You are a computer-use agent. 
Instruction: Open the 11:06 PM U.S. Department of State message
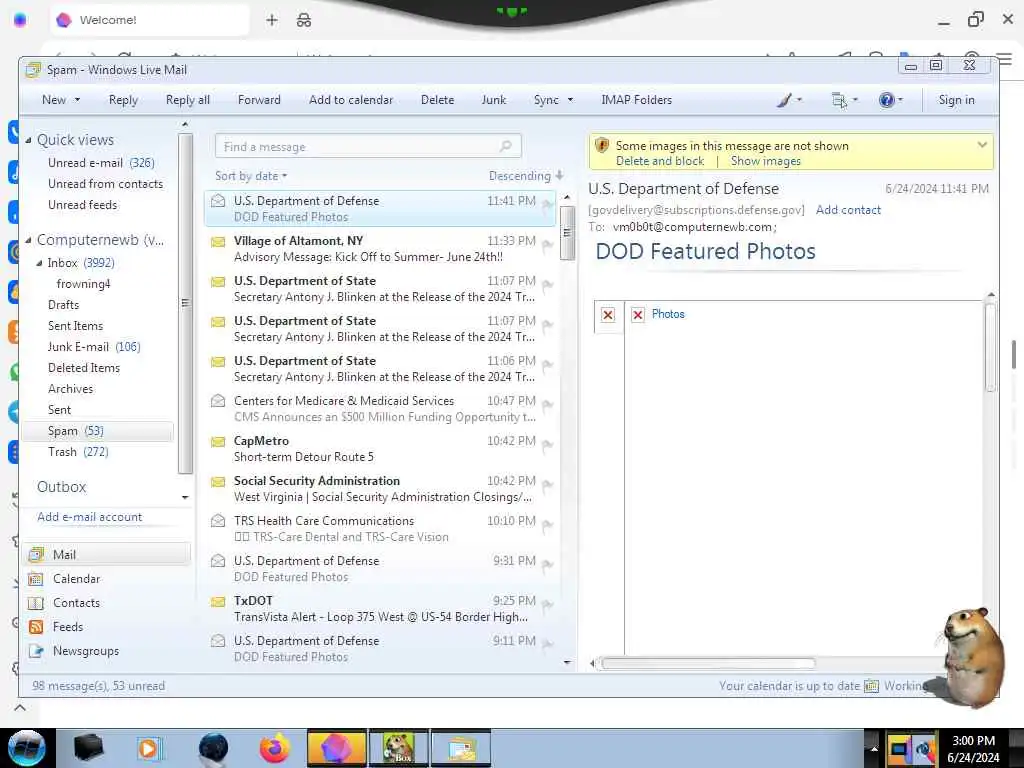[379, 368]
